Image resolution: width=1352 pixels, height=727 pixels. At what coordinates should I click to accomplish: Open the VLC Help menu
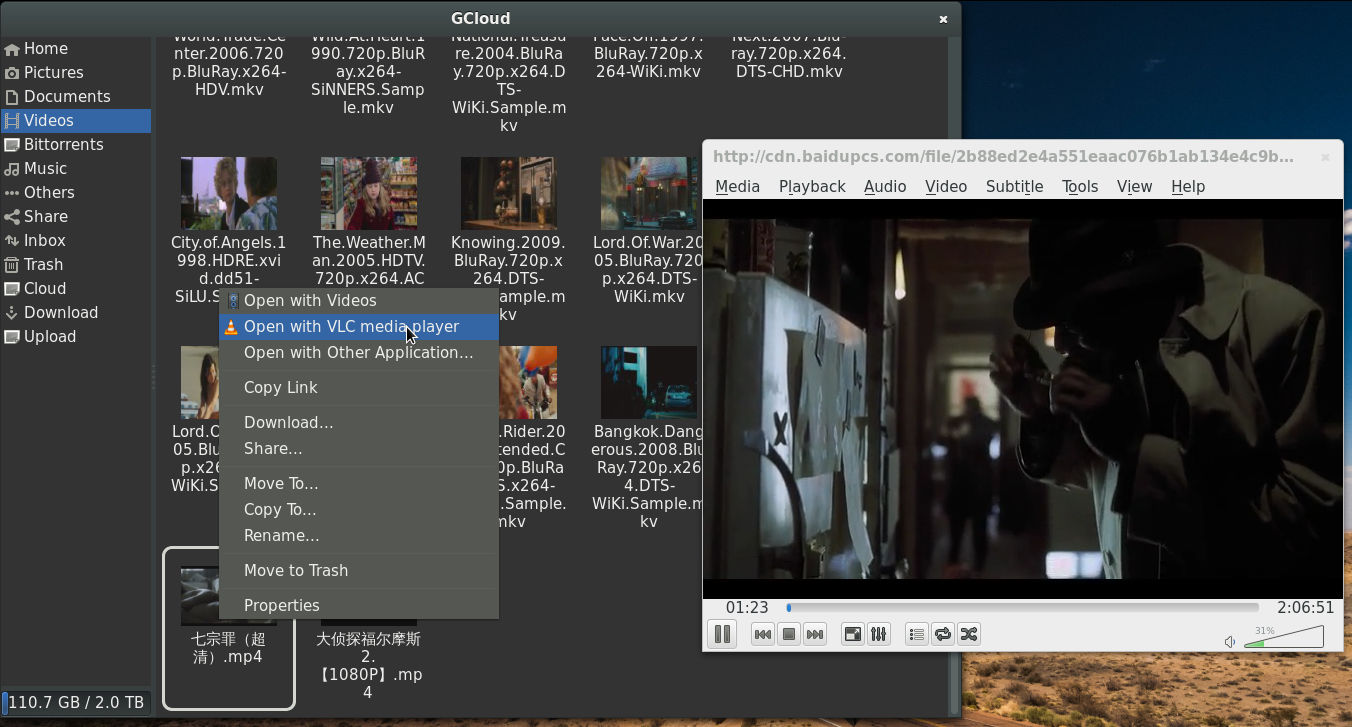[x=1188, y=186]
